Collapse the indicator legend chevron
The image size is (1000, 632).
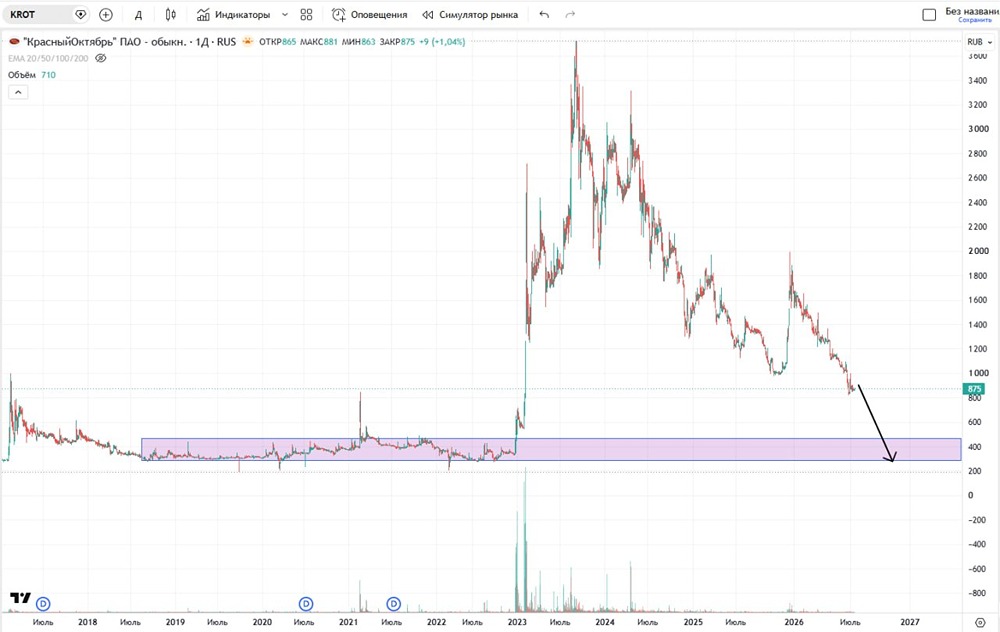(18, 92)
